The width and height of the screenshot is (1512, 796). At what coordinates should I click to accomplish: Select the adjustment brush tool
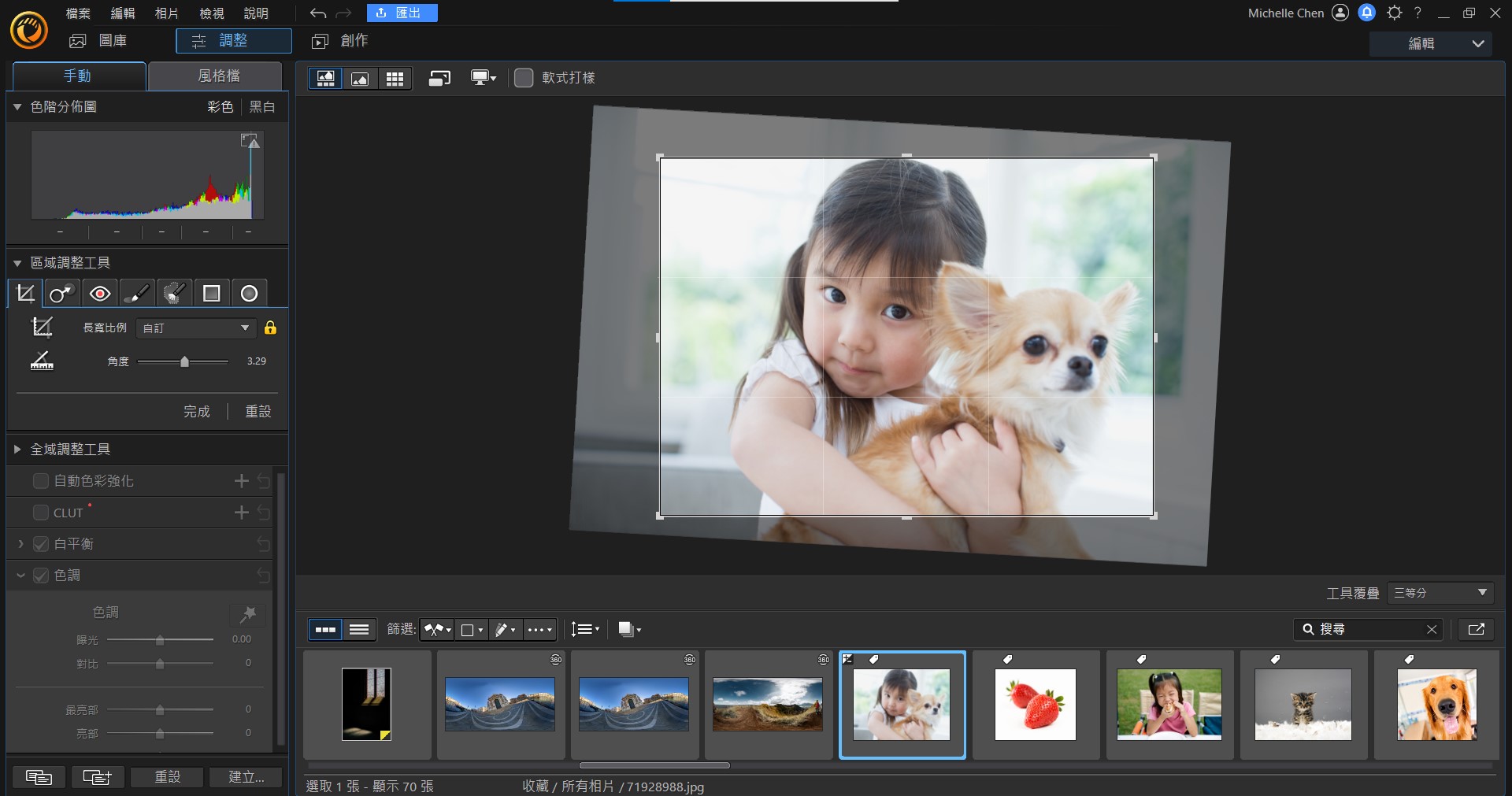point(137,294)
